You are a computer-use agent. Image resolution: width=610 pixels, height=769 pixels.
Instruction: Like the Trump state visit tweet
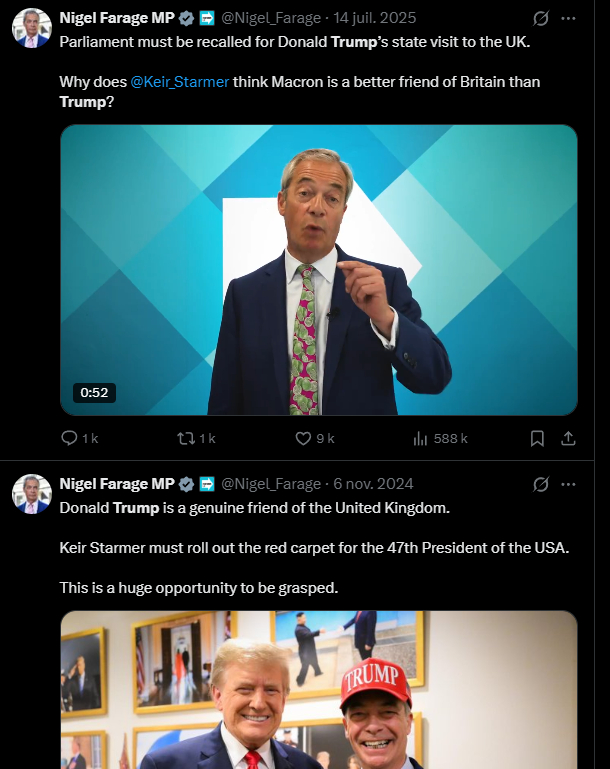point(305,438)
